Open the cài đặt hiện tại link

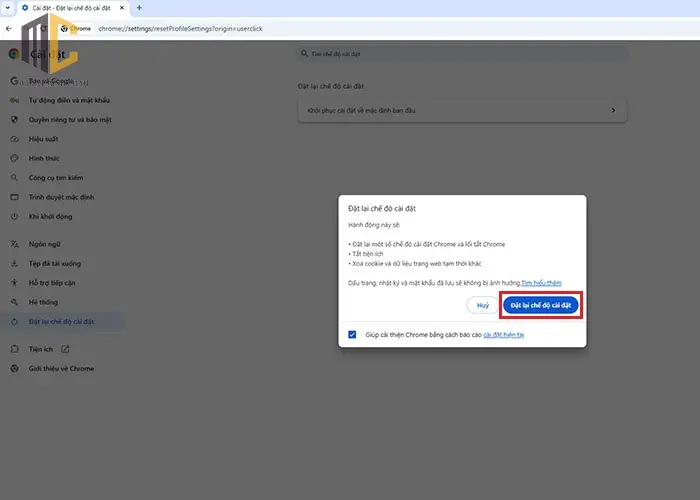point(504,335)
